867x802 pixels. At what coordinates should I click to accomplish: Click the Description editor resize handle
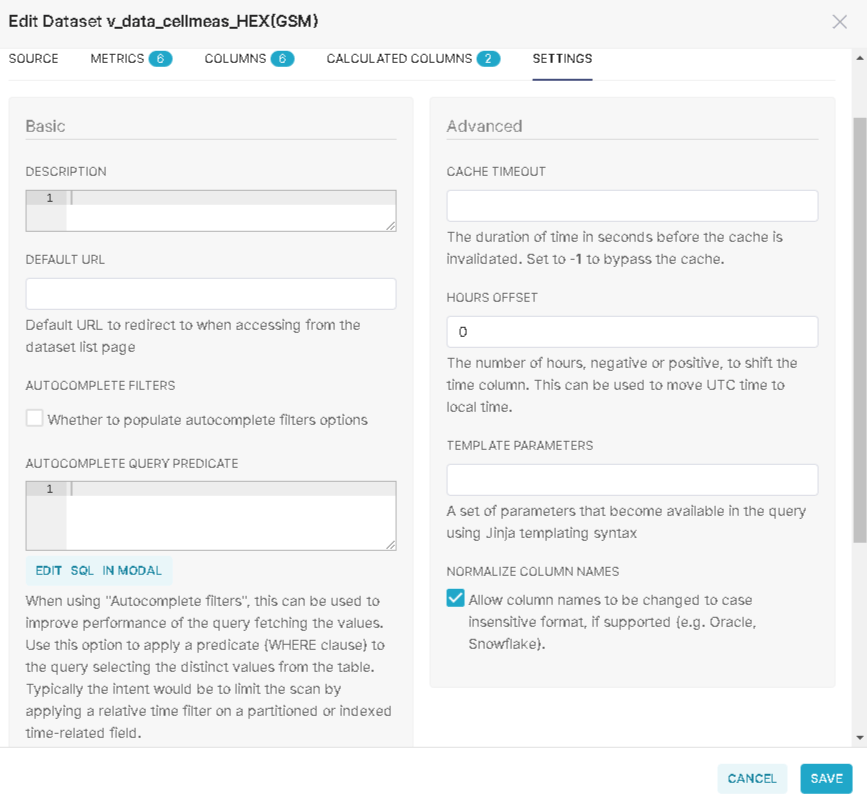point(390,226)
